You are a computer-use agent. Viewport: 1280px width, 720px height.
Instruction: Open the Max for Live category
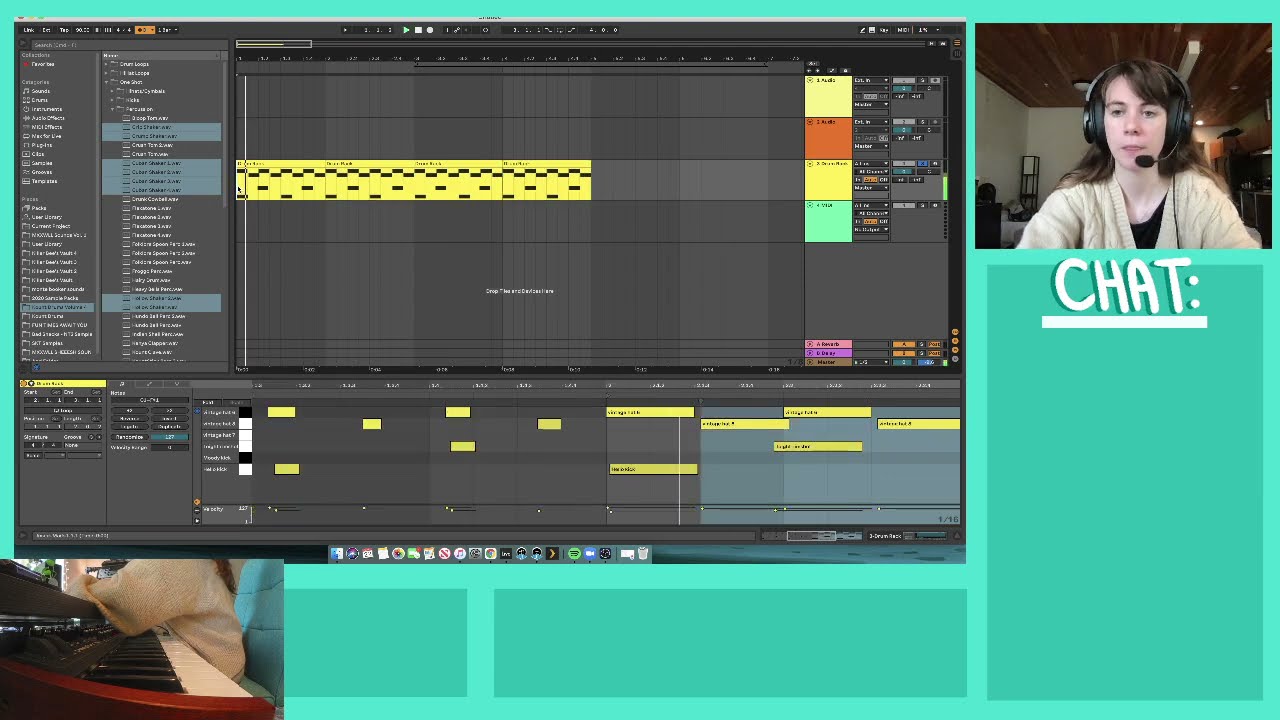tap(46, 136)
